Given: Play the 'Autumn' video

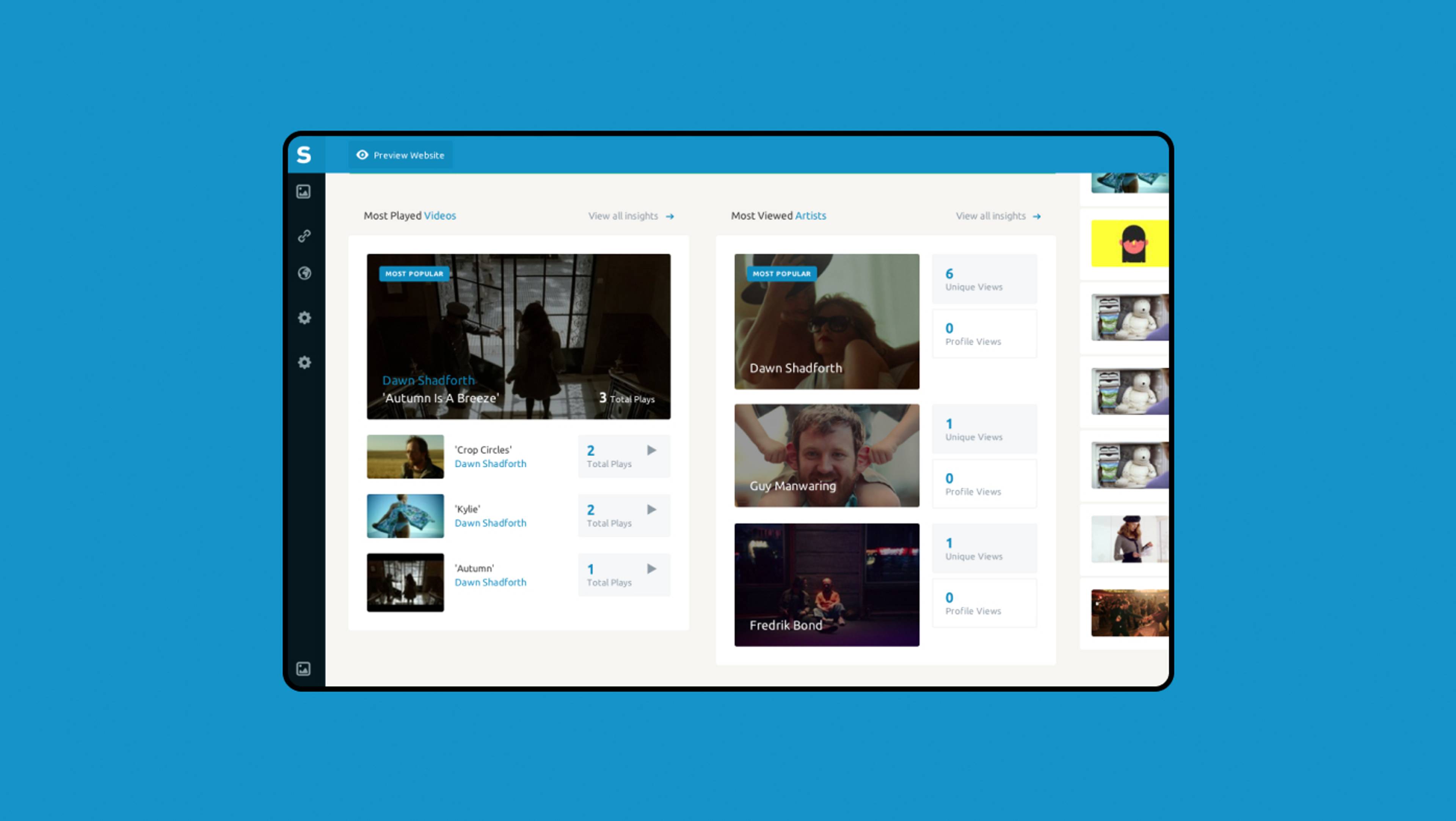Looking at the screenshot, I should click(x=652, y=569).
